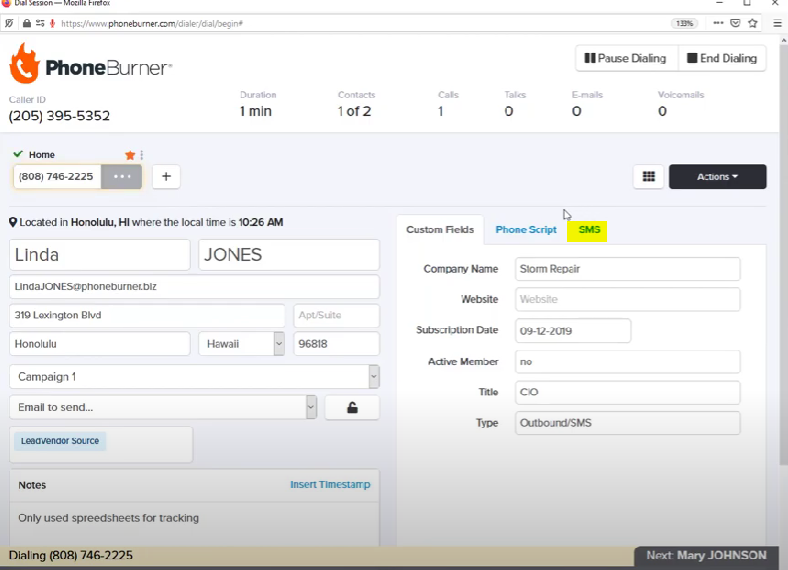Click the Save to Pocket icon
Image resolution: width=788 pixels, height=570 pixels.
[735, 23]
